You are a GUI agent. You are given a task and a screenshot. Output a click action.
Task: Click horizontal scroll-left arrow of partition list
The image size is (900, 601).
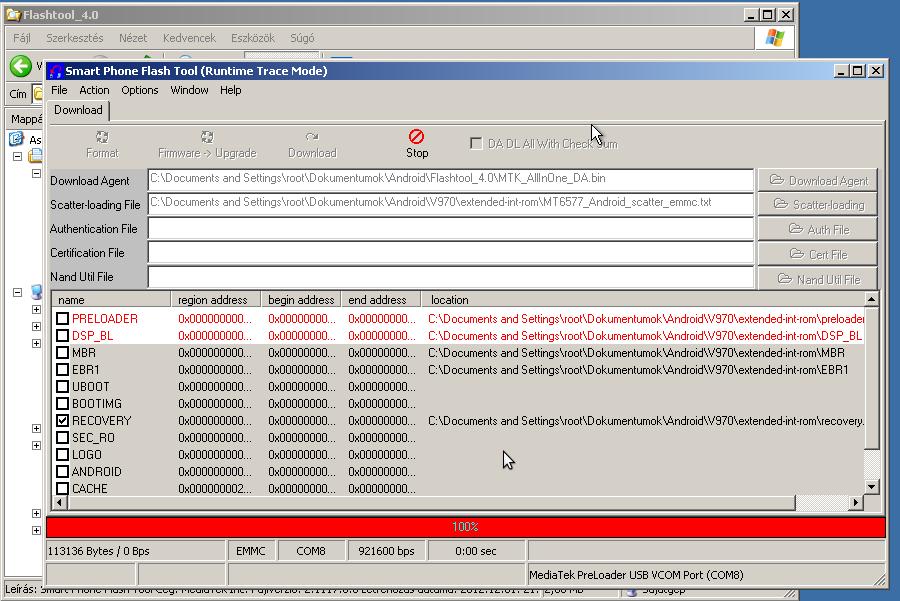59,502
